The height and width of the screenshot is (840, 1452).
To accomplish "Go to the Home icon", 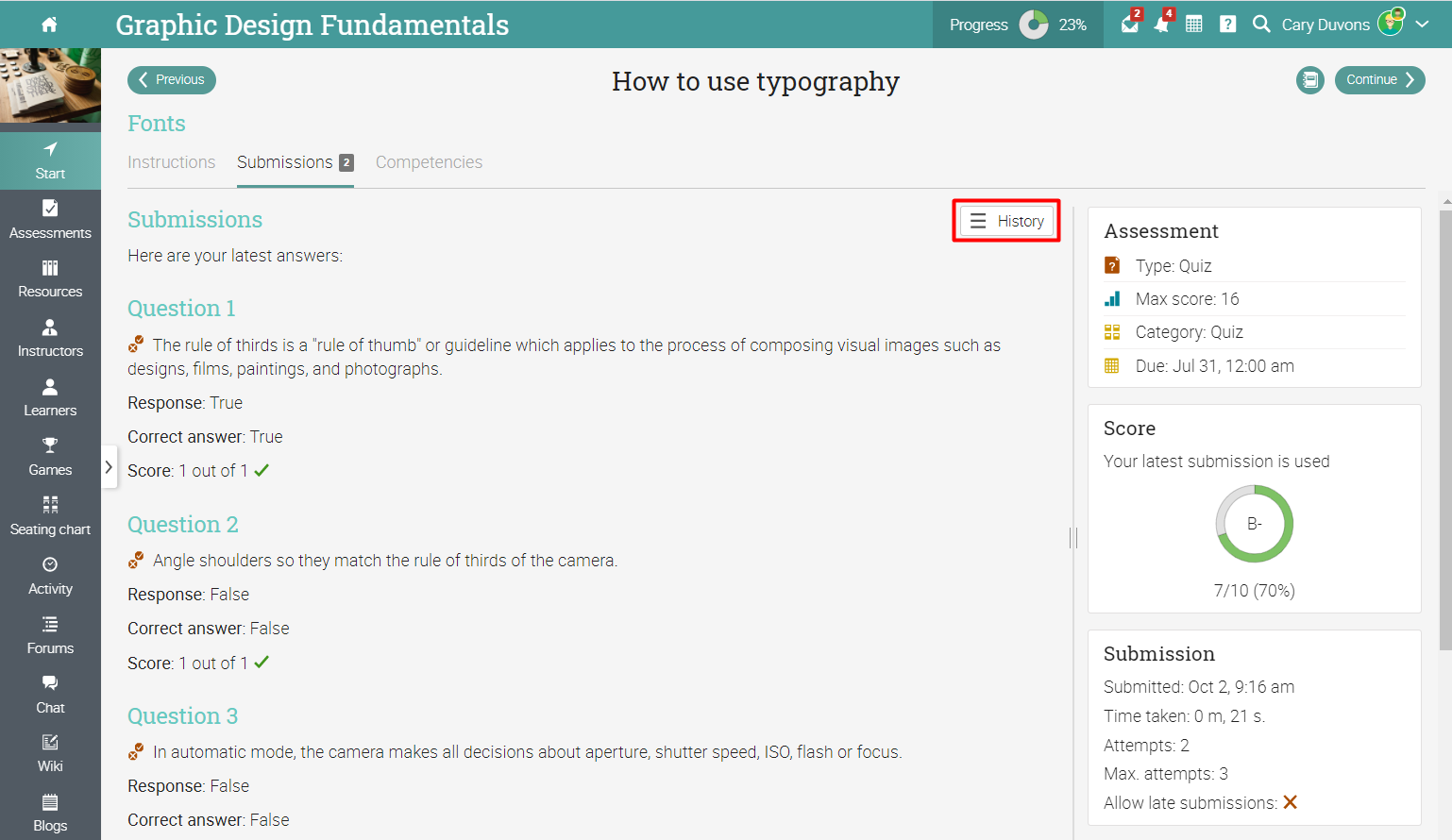I will tap(50, 25).
